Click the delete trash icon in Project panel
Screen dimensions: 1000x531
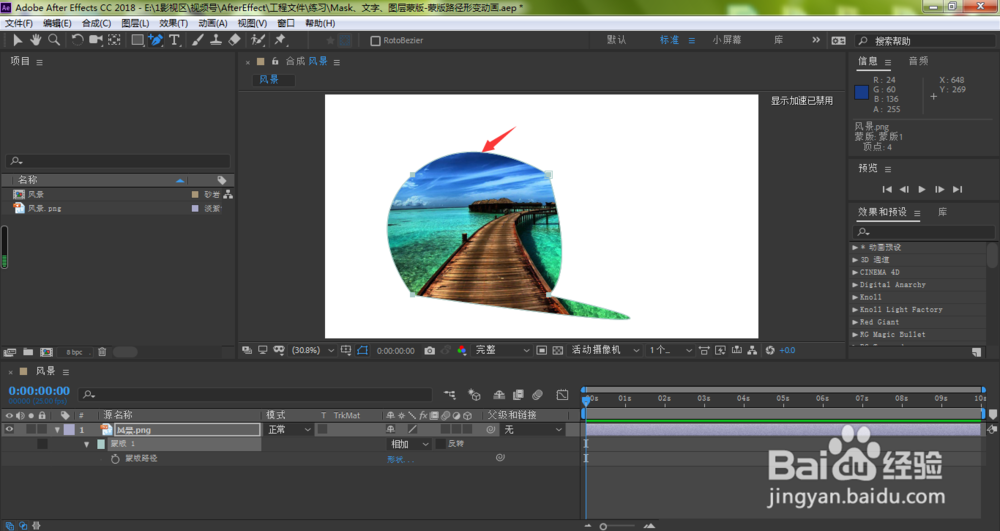coord(102,352)
